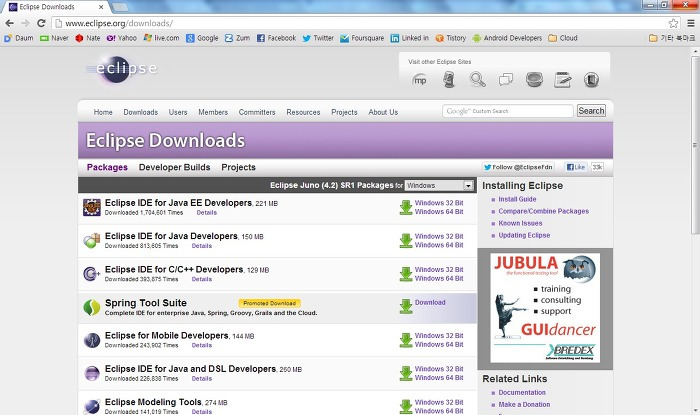This screenshot has height=415, width=700.
Task: Click the Mobile Developers package icon
Action: click(92, 340)
